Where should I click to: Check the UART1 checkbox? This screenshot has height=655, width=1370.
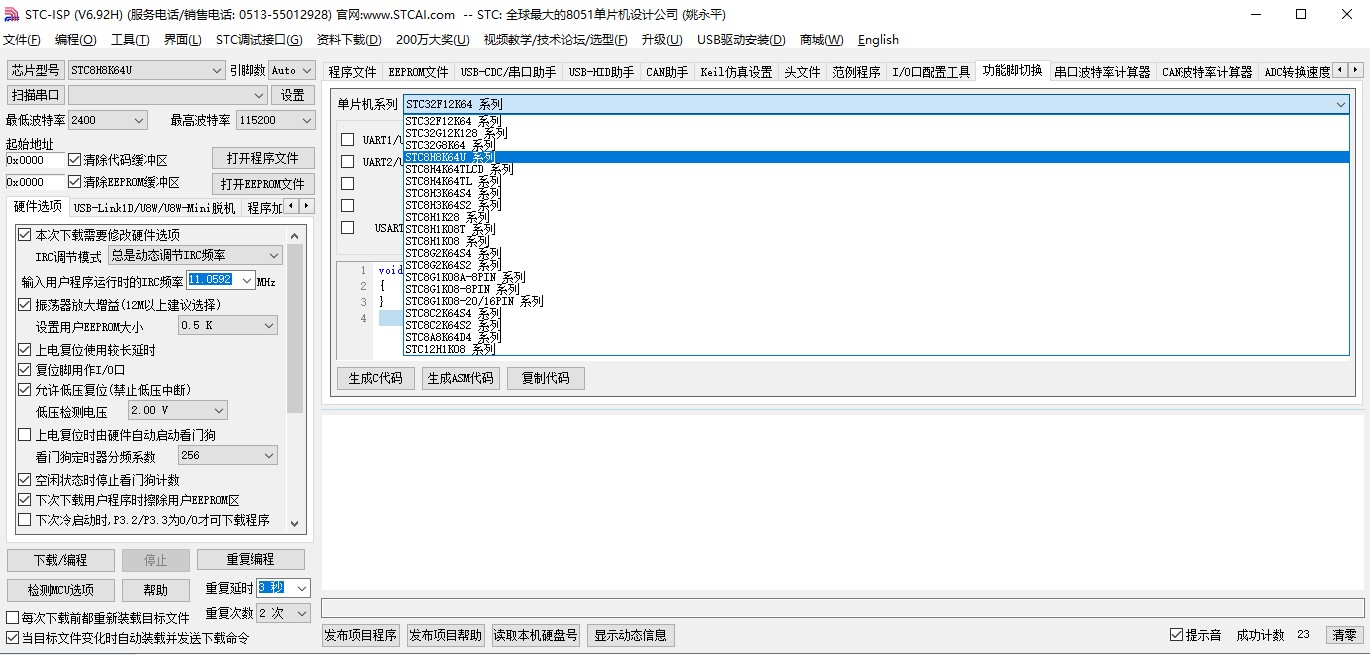(347, 140)
